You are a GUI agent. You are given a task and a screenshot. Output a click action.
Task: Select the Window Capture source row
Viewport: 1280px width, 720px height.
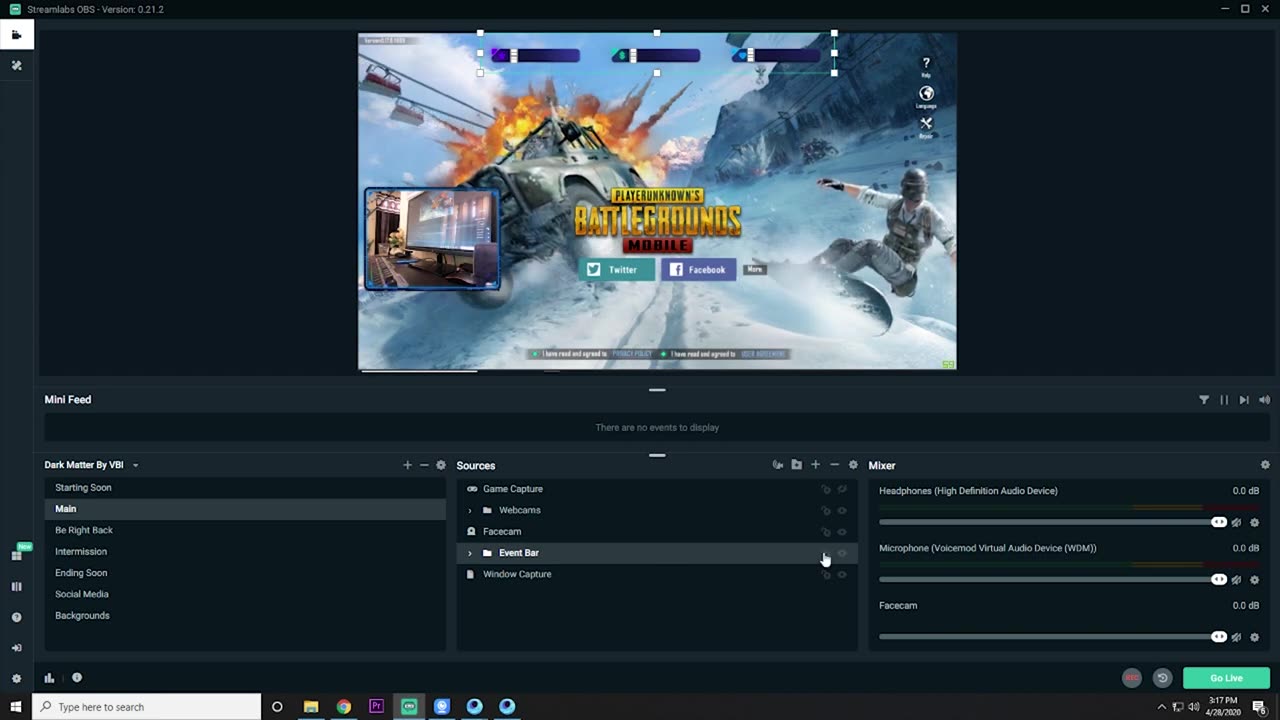tap(657, 574)
